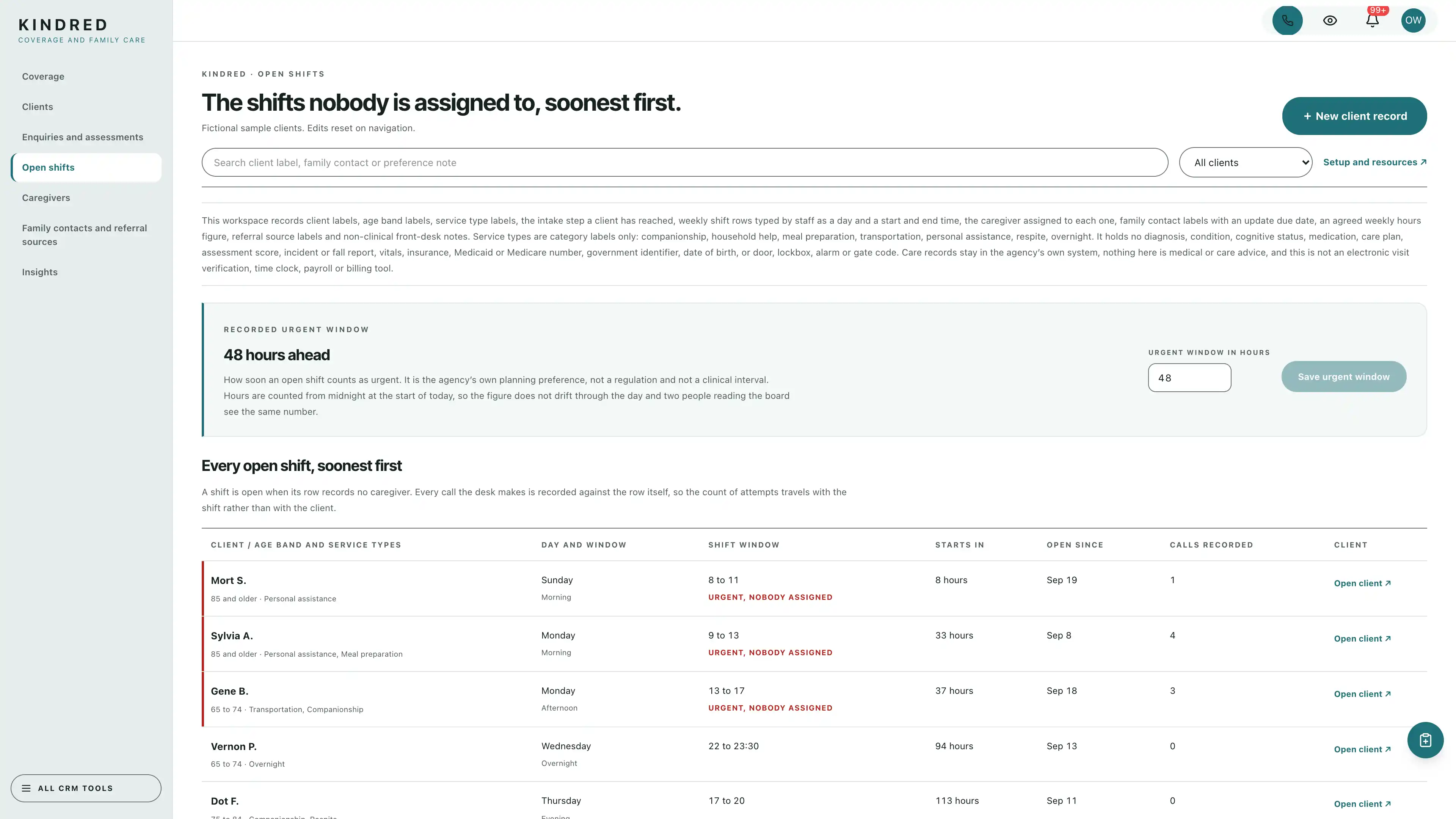
Task: Focus the client search field
Action: 684,162
